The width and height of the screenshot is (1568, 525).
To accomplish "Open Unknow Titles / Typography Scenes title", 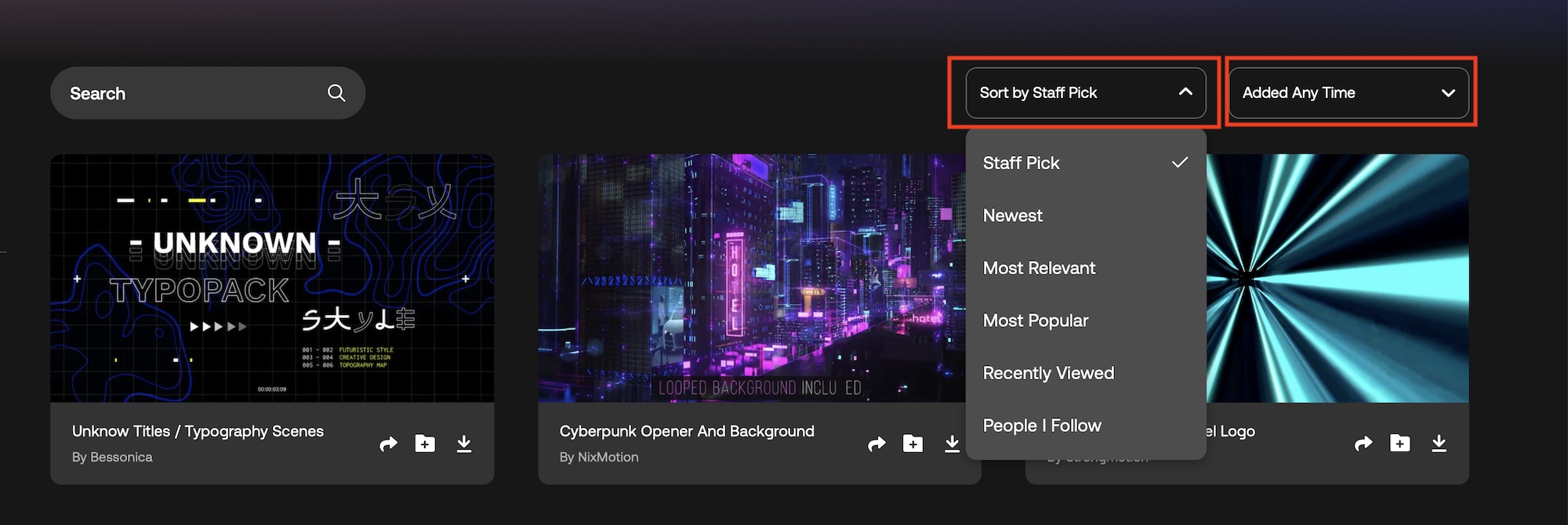I will coord(198,431).
